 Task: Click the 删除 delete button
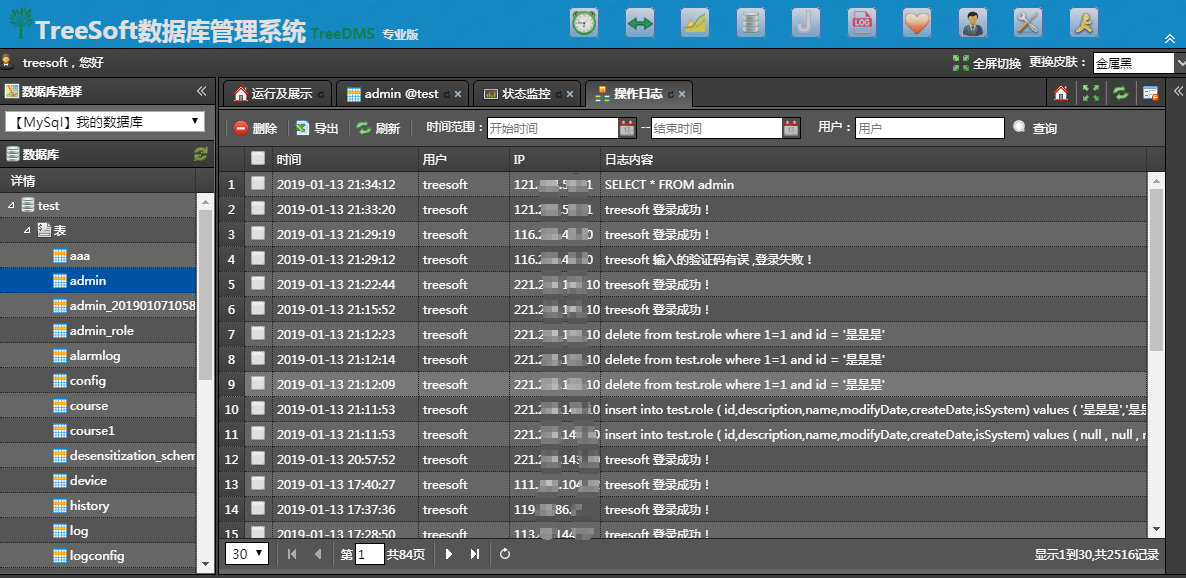256,129
